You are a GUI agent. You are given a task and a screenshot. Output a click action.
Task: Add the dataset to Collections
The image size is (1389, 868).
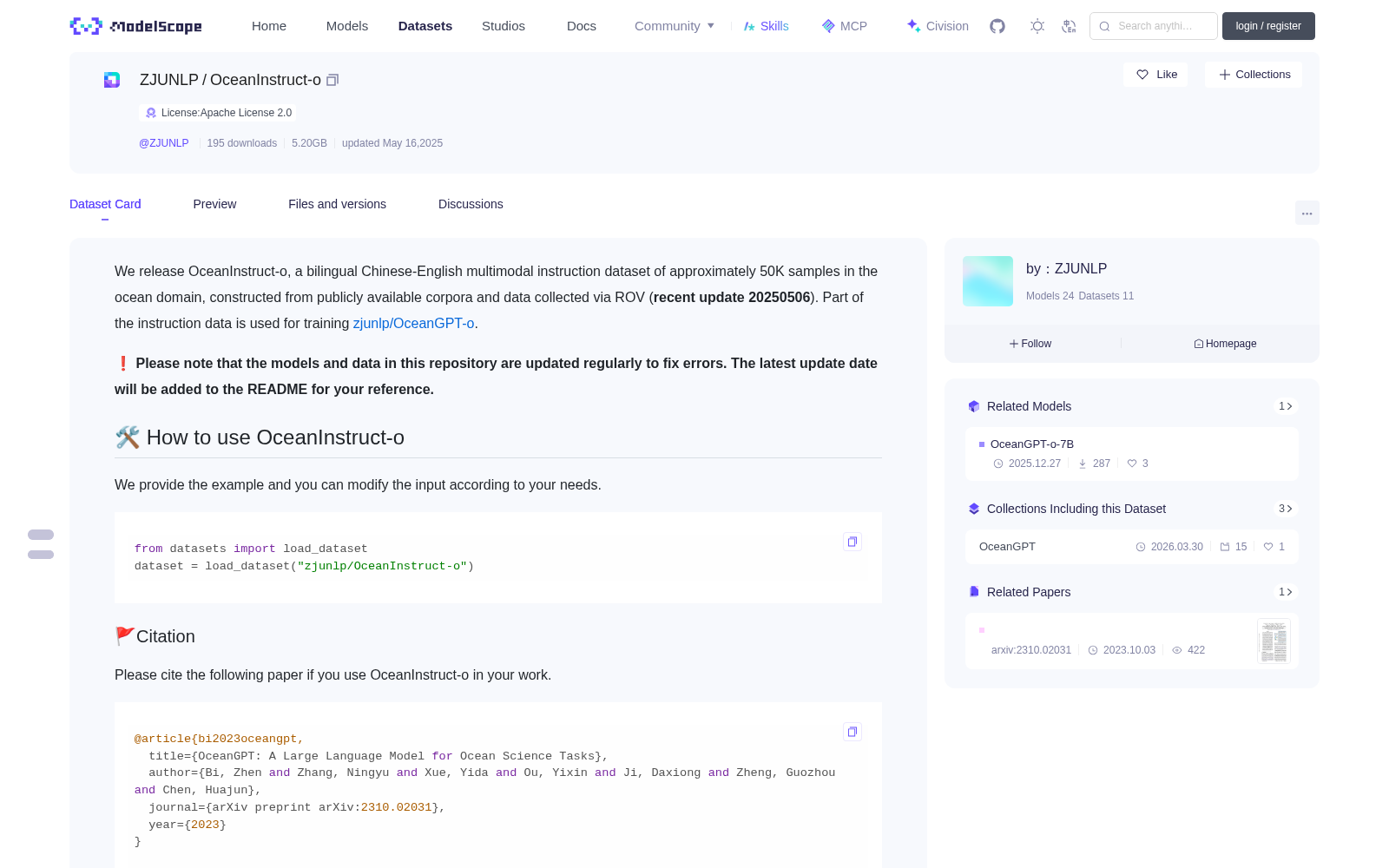(x=1254, y=75)
